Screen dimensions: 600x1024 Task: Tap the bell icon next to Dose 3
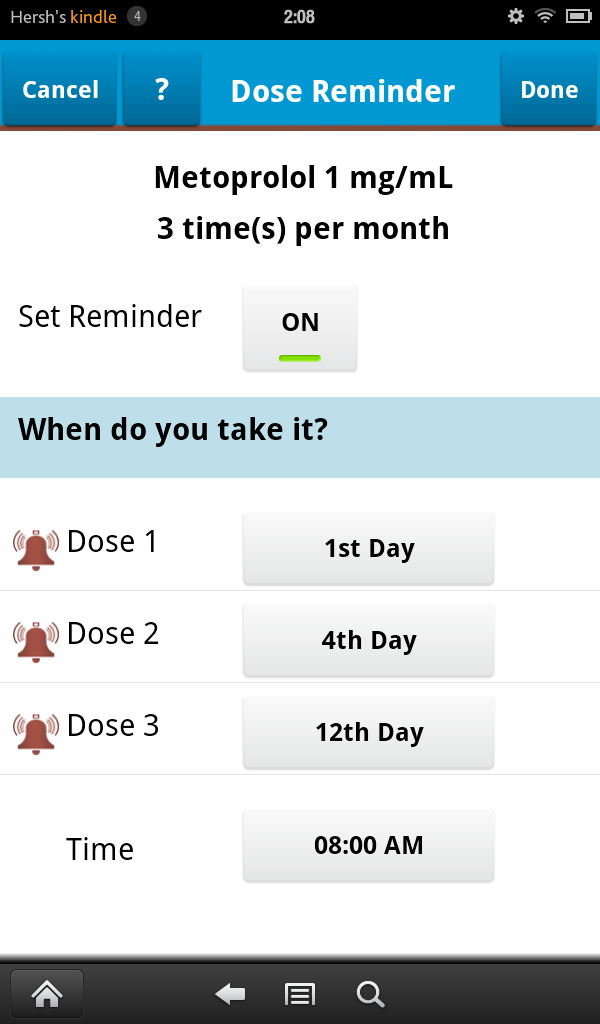point(35,731)
